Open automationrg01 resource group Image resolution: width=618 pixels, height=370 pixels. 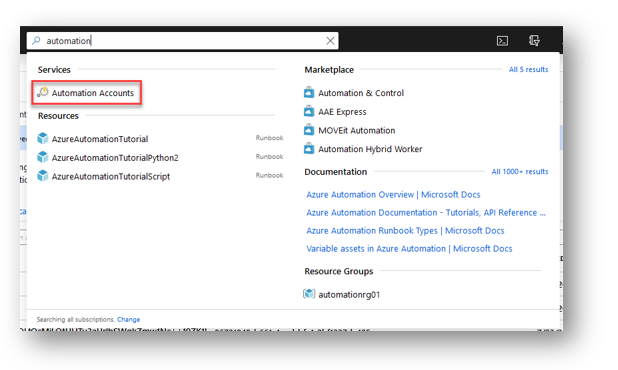[x=349, y=295]
